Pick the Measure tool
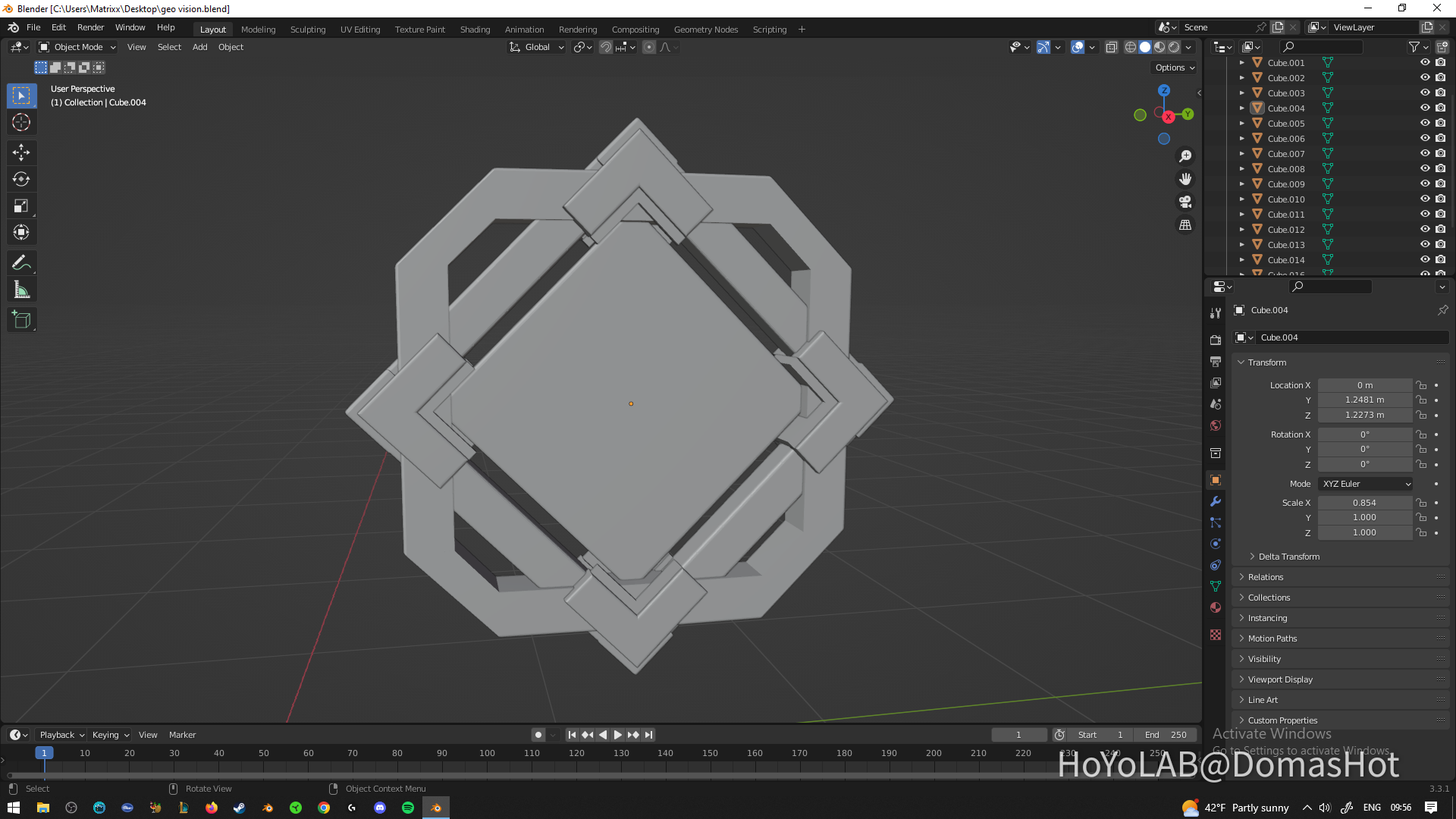1456x819 pixels. coord(21,289)
